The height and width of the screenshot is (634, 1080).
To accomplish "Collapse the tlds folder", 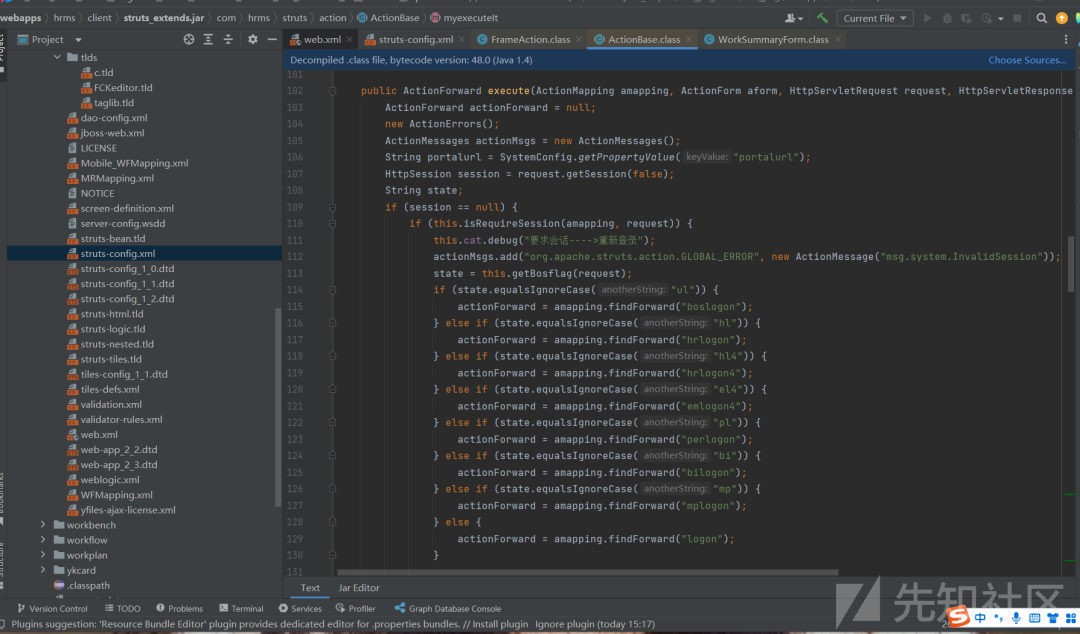I will click(57, 57).
